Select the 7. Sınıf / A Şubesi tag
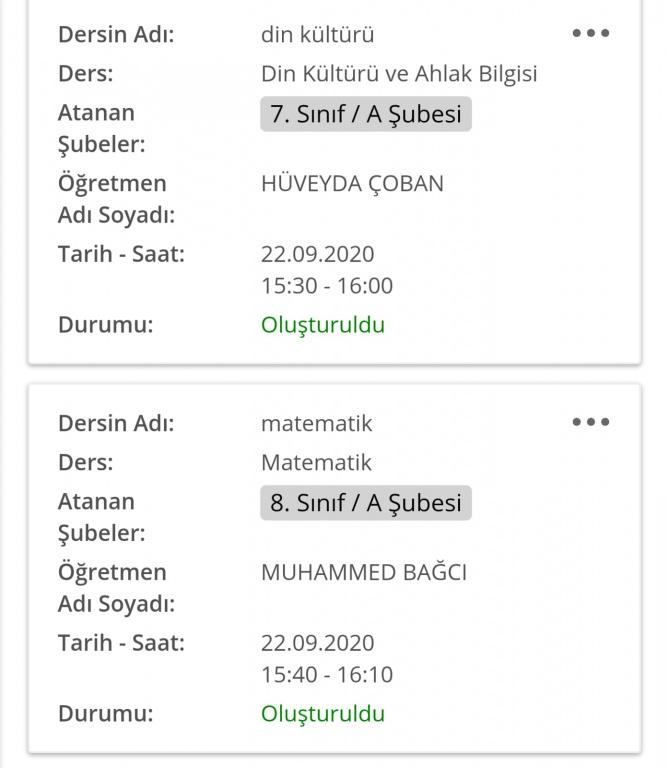Screen dimensions: 669x768 [x=365, y=114]
